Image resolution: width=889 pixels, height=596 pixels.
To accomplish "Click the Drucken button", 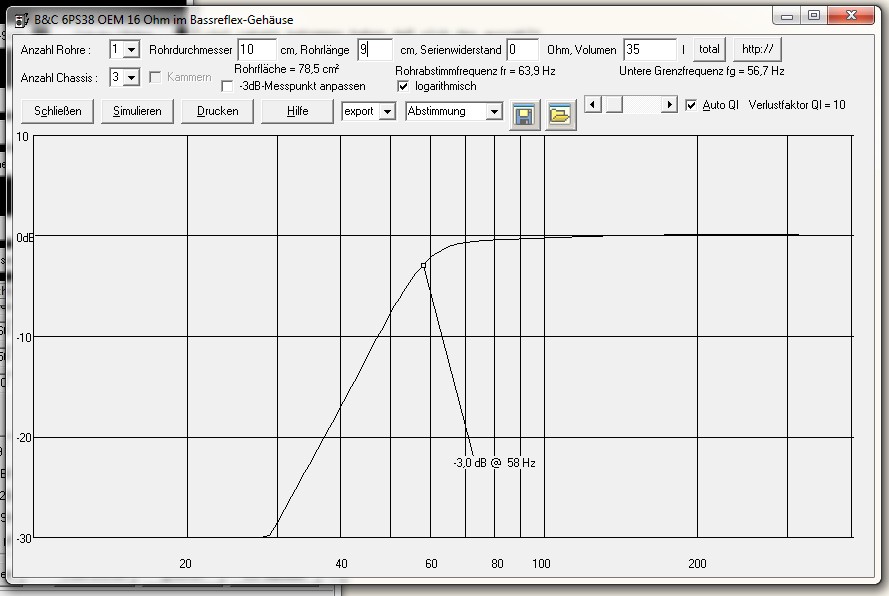I will point(217,111).
